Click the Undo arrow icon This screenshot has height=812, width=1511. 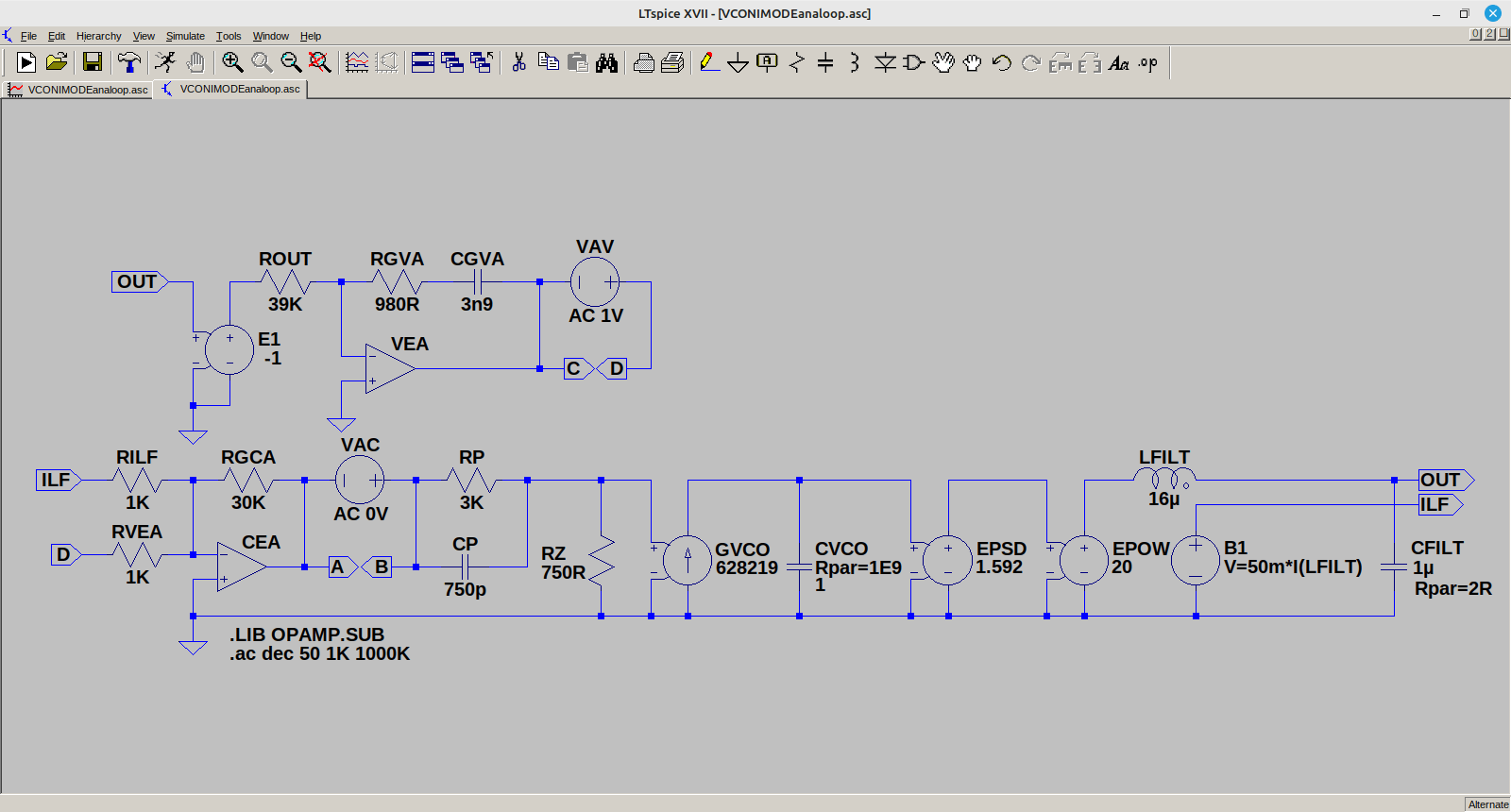(1002, 62)
